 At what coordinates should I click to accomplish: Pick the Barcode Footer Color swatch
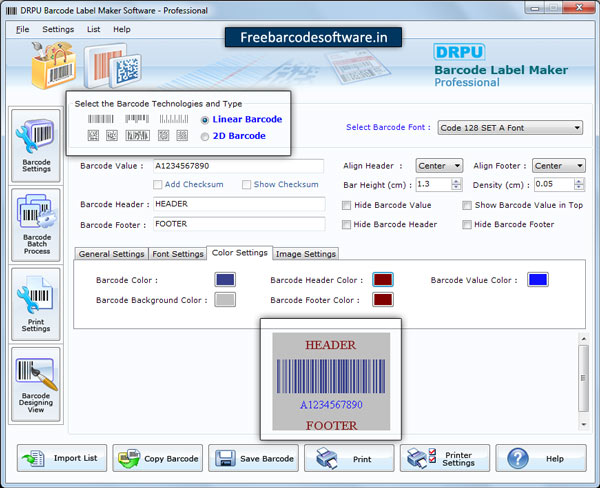click(383, 300)
